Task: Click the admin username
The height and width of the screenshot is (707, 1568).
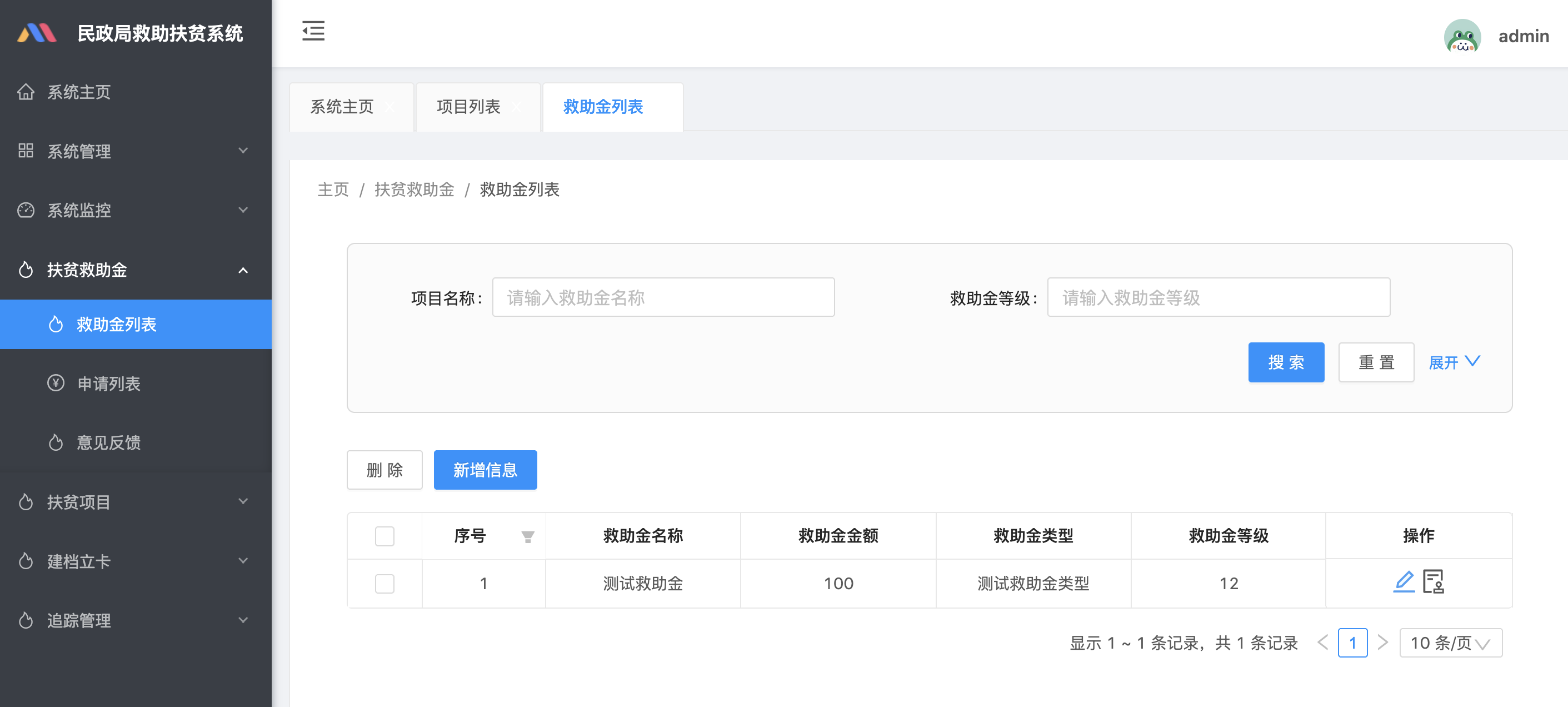Action: tap(1524, 36)
